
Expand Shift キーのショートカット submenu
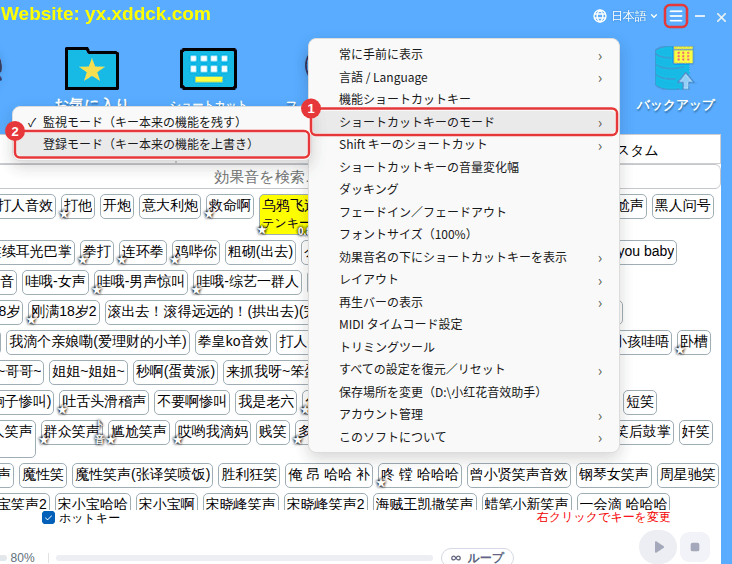pyautogui.click(x=464, y=145)
